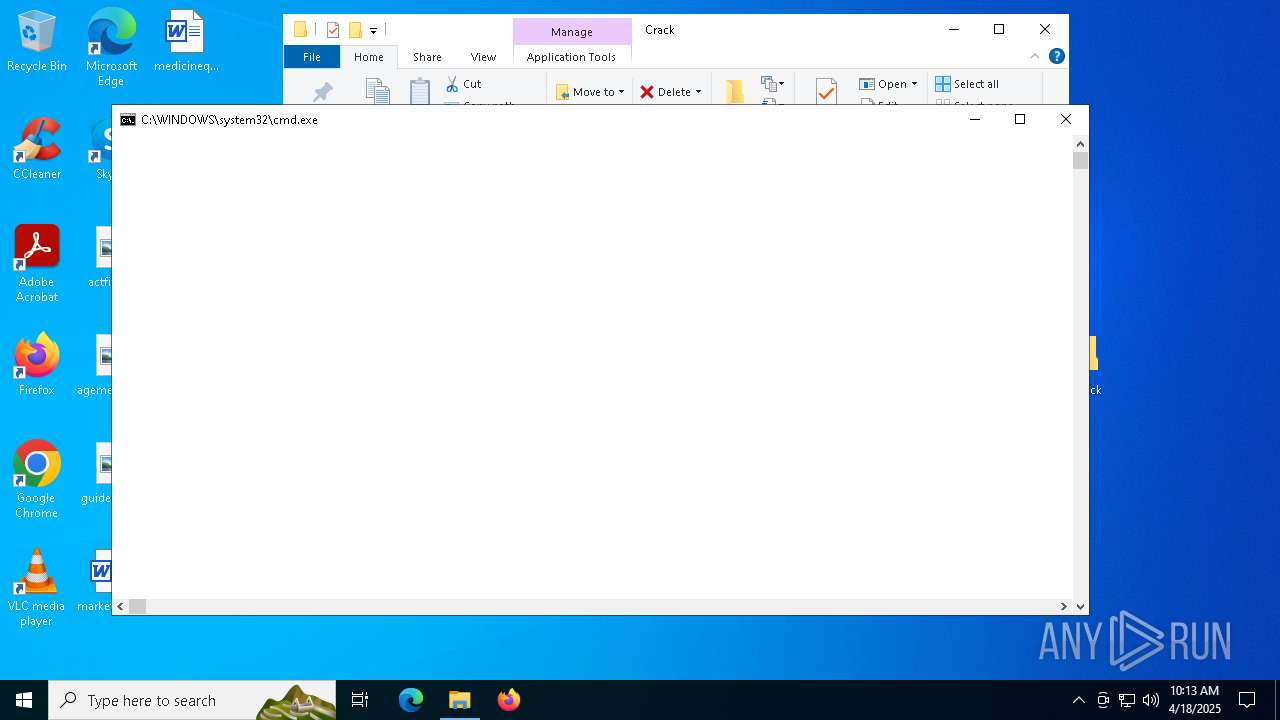Select the Google Chrome desktop icon
Screen dimensions: 1280x720
[x=37, y=480]
